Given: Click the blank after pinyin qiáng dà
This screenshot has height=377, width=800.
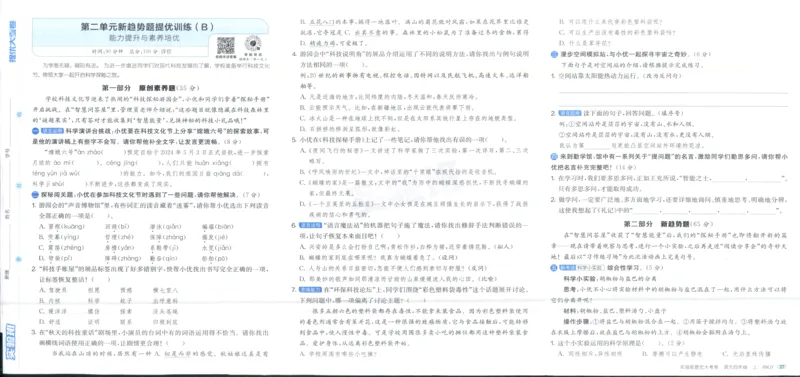Looking at the screenshot, I should click(x=254, y=173).
